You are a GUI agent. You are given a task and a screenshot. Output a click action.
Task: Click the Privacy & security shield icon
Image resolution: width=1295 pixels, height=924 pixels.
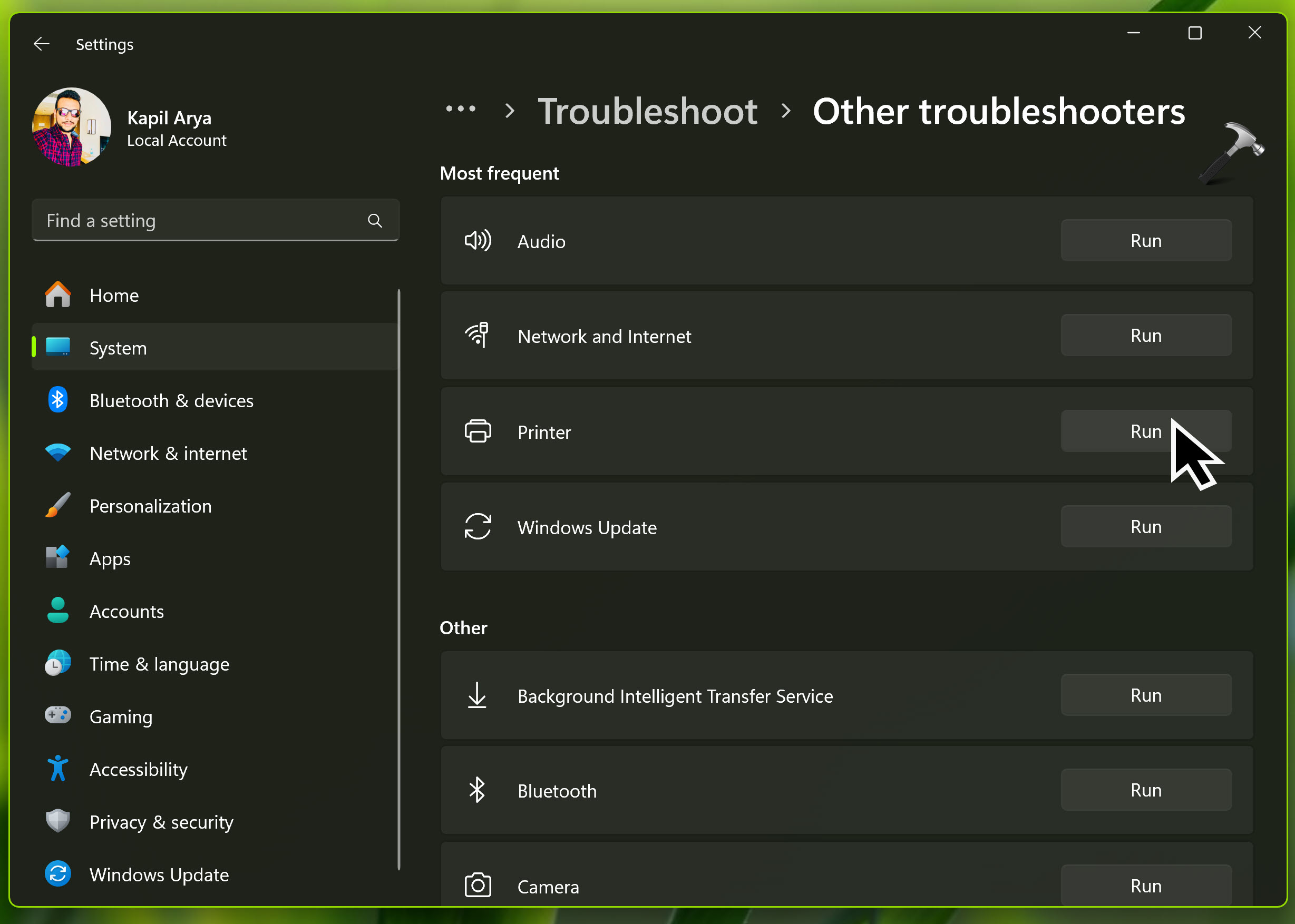[58, 821]
